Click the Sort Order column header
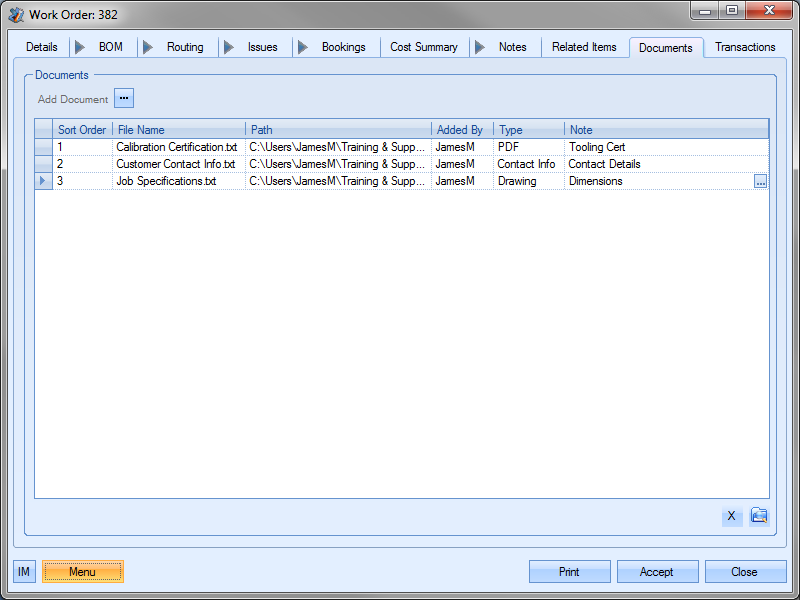This screenshot has height=600, width=800. tap(82, 130)
